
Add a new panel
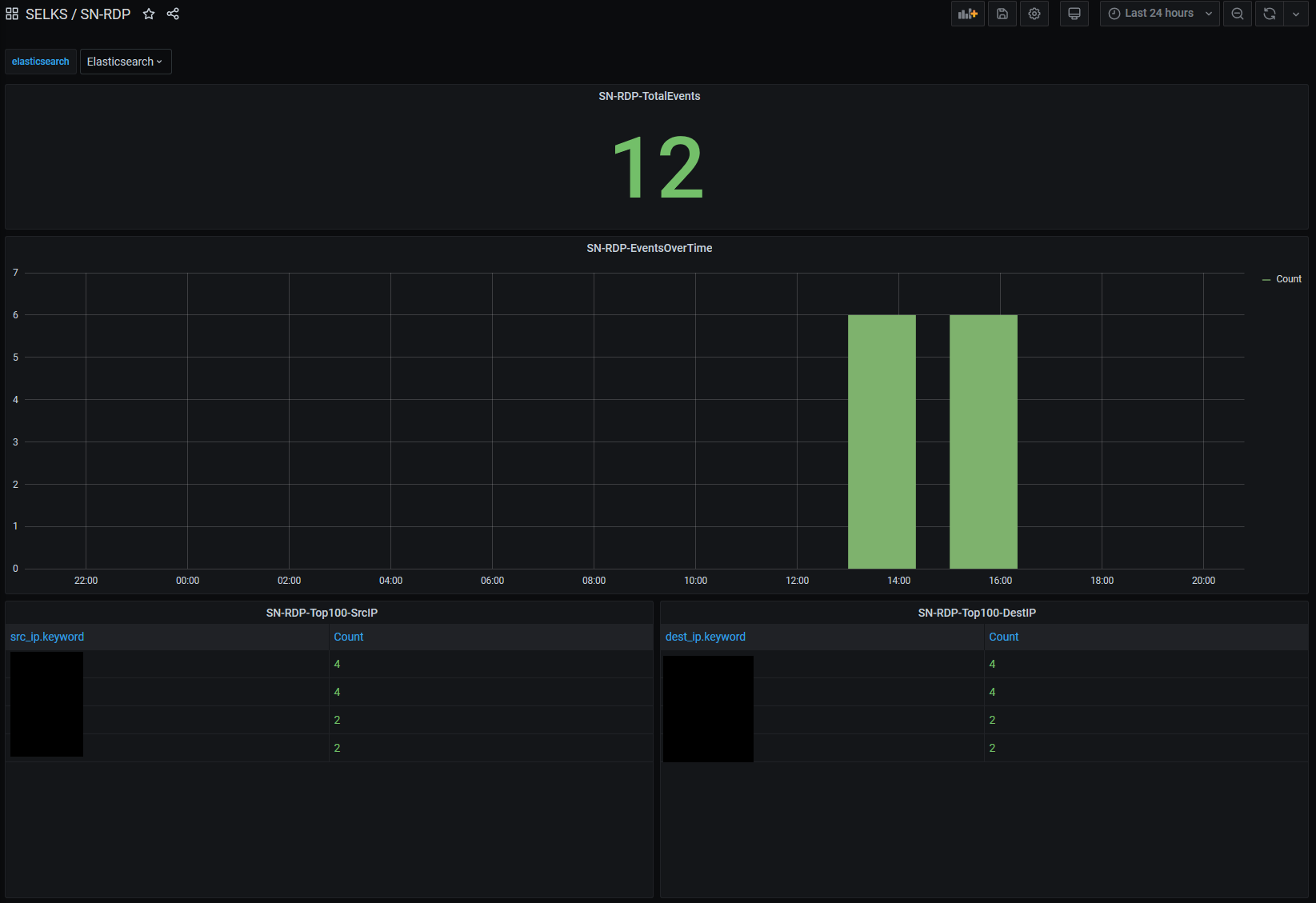tap(968, 14)
